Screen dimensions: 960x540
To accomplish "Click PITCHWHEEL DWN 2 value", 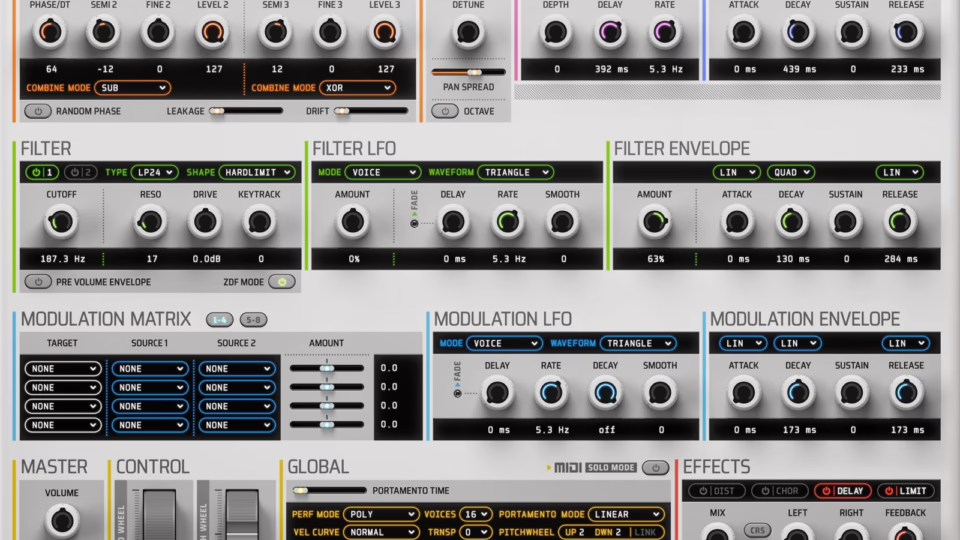I will [608, 532].
